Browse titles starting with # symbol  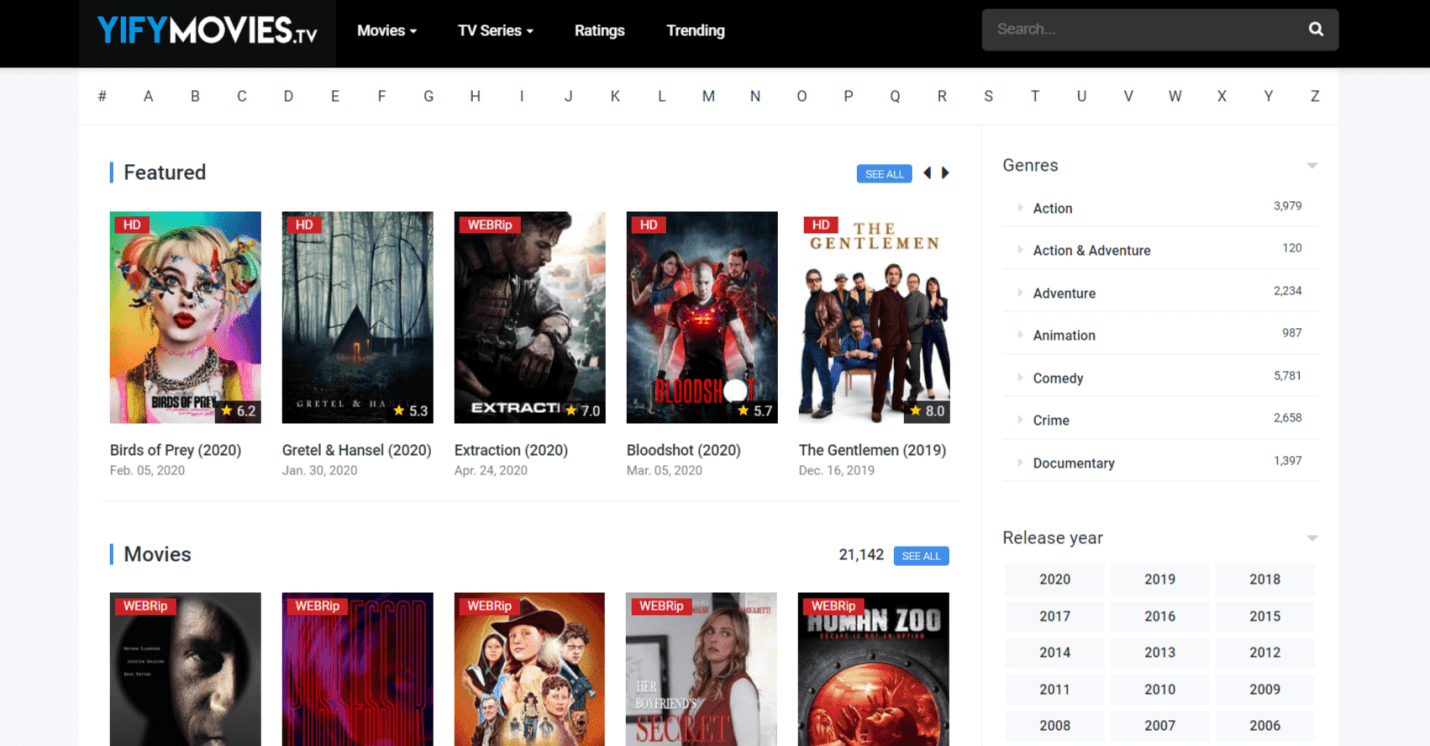tap(102, 96)
